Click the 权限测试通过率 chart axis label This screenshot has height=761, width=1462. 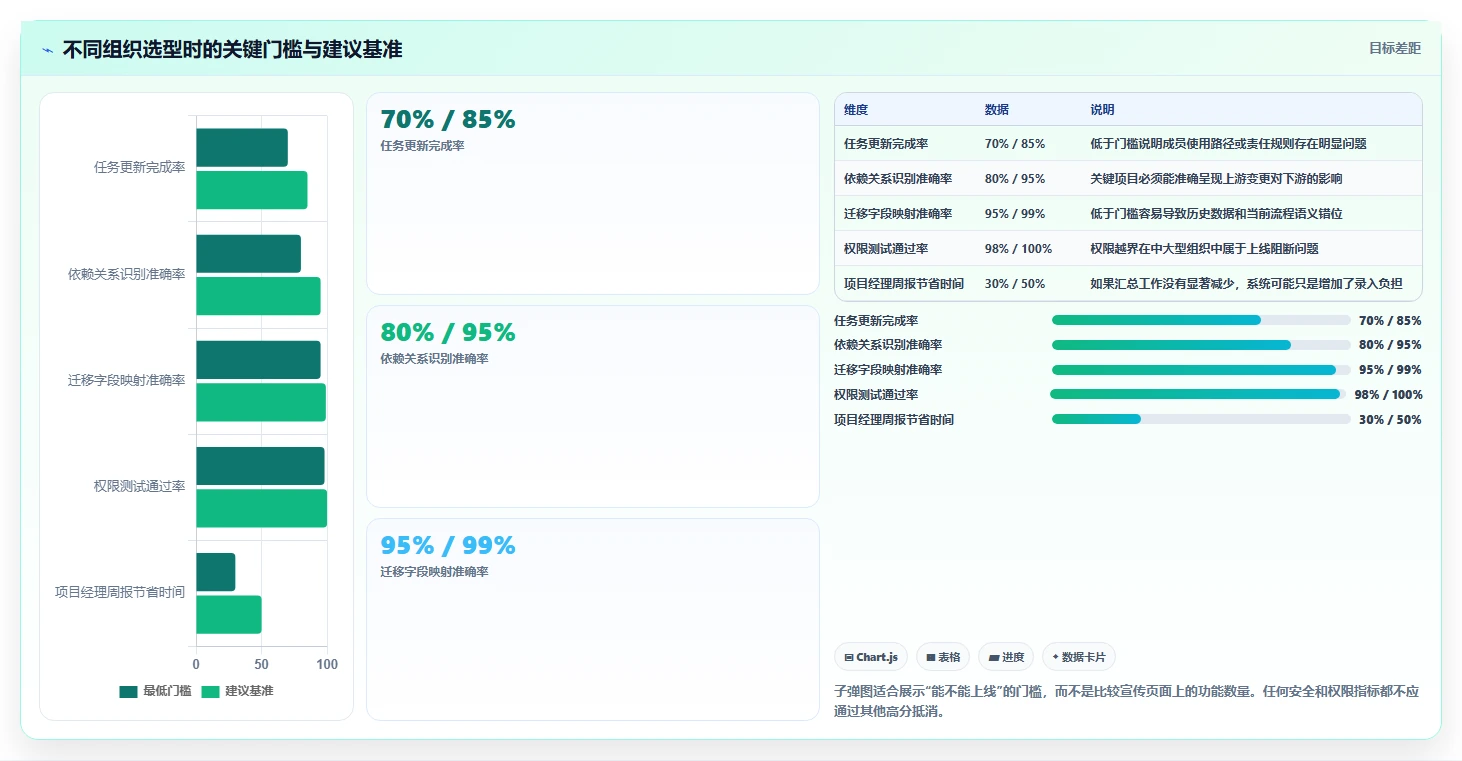[x=140, y=486]
